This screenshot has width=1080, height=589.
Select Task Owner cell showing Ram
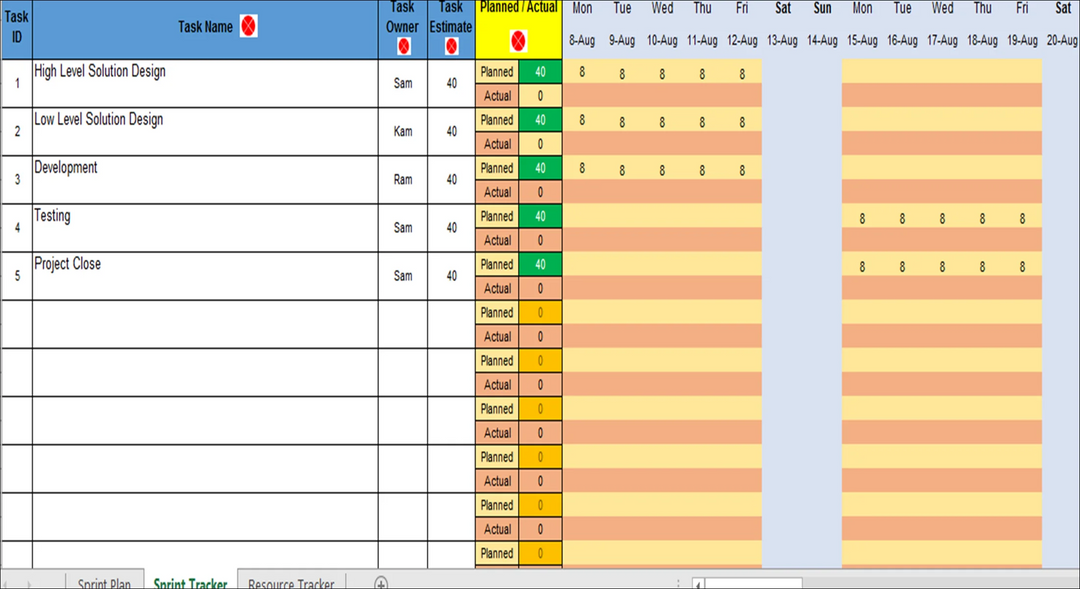402,180
